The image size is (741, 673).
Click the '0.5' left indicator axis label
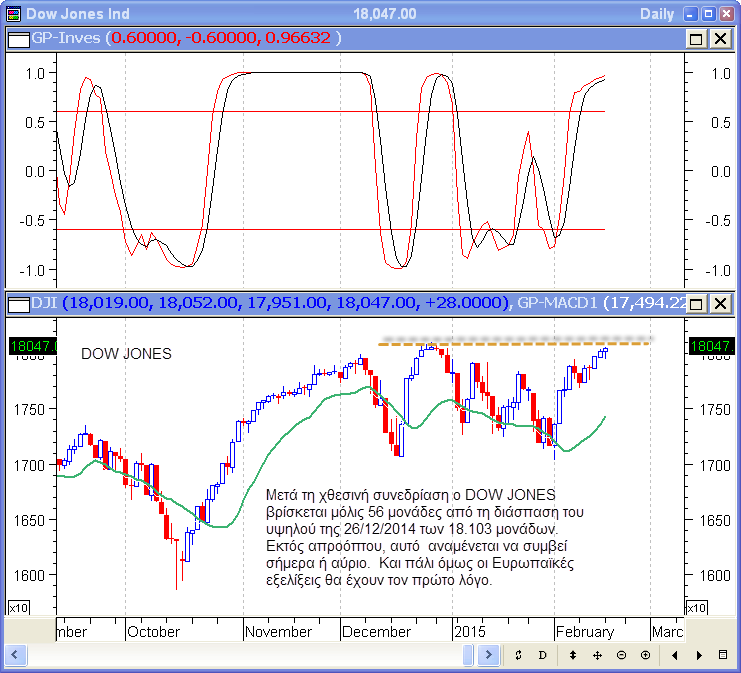(x=35, y=122)
